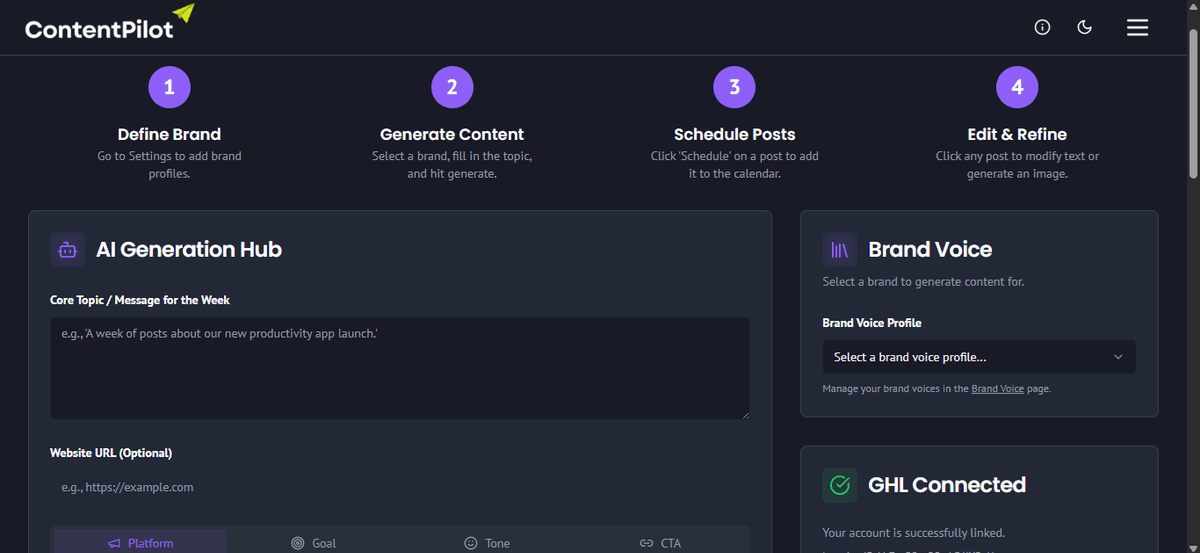
Task: Open the Brand Voice page link
Action: 997,388
